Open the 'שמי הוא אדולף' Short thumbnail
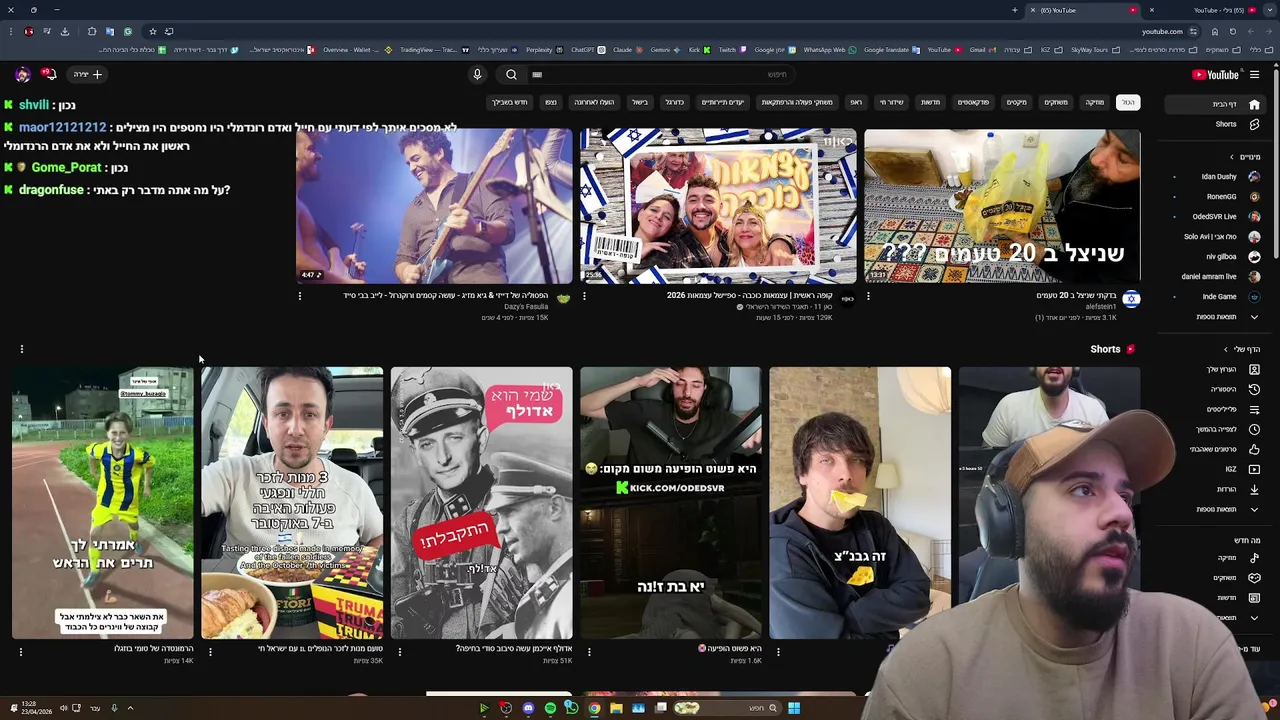Image resolution: width=1280 pixels, height=720 pixels. tap(481, 503)
